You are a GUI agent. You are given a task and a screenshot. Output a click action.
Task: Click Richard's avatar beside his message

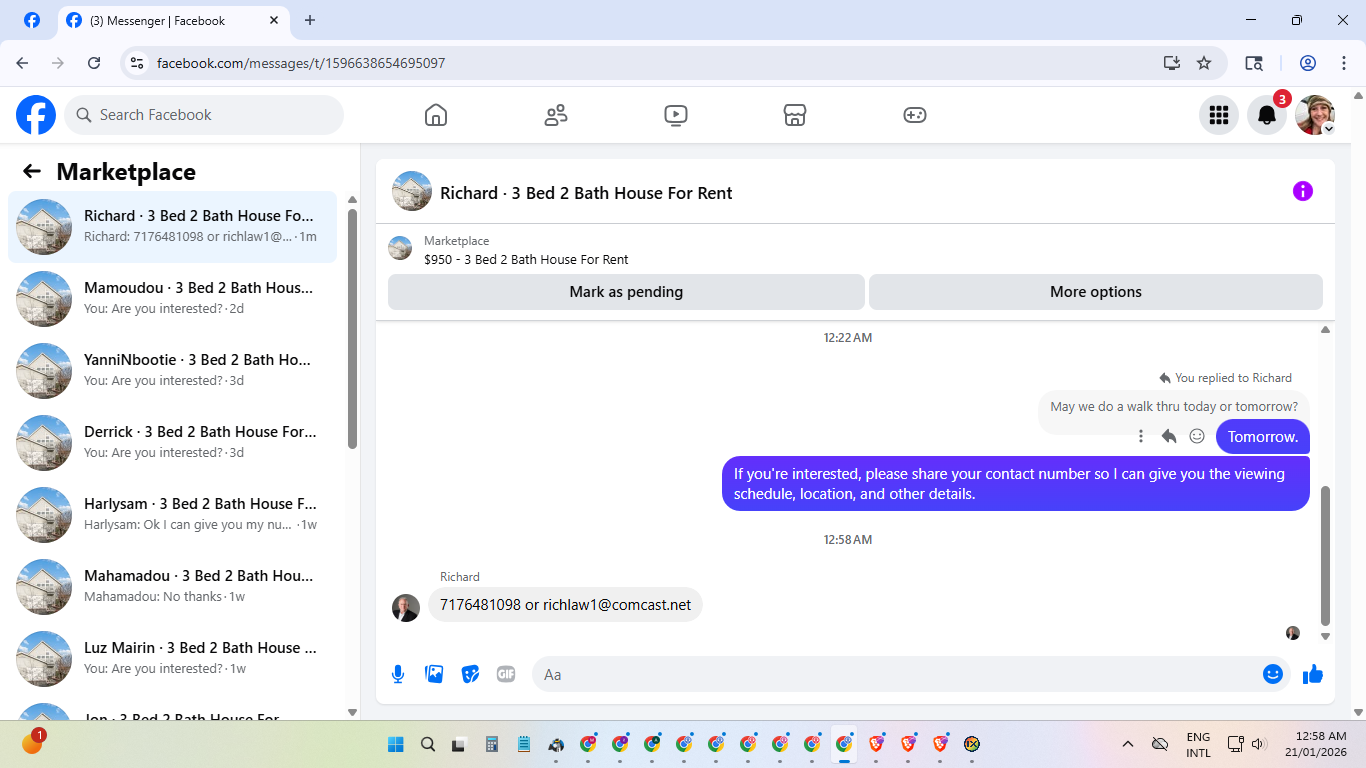pyautogui.click(x=406, y=608)
